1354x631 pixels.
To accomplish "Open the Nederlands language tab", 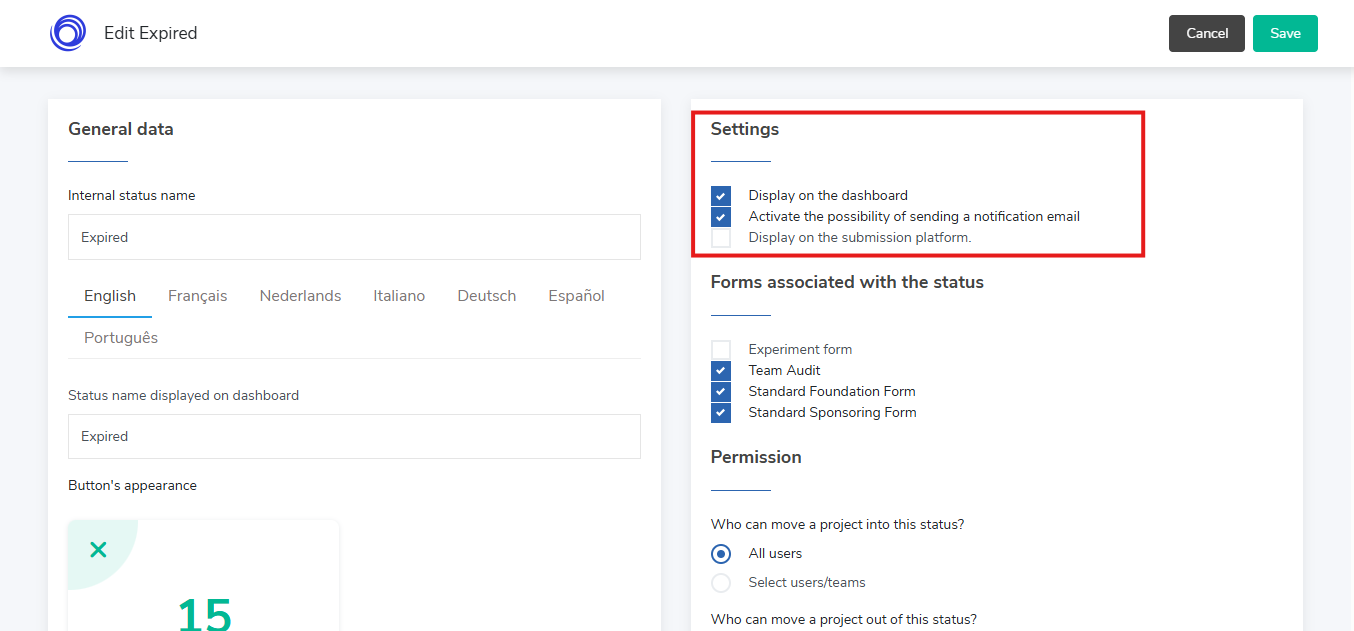I will click(x=300, y=296).
